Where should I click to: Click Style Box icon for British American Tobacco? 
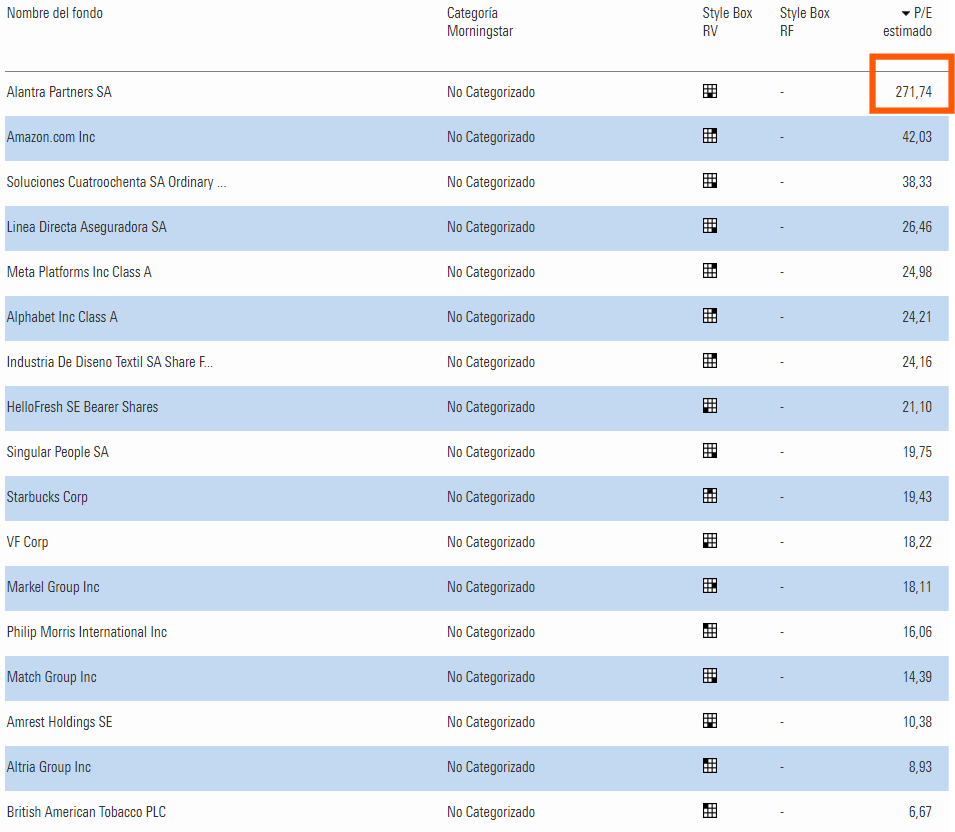coord(710,811)
